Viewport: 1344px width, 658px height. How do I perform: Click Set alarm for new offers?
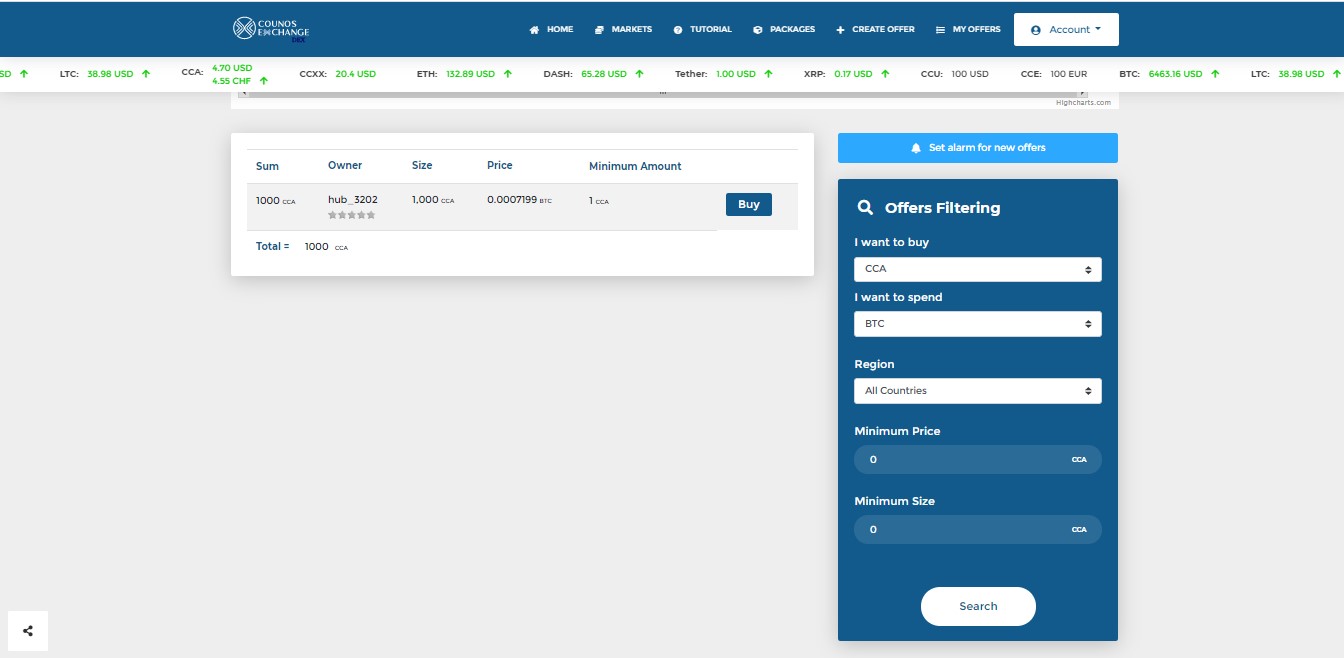pyautogui.click(x=978, y=148)
